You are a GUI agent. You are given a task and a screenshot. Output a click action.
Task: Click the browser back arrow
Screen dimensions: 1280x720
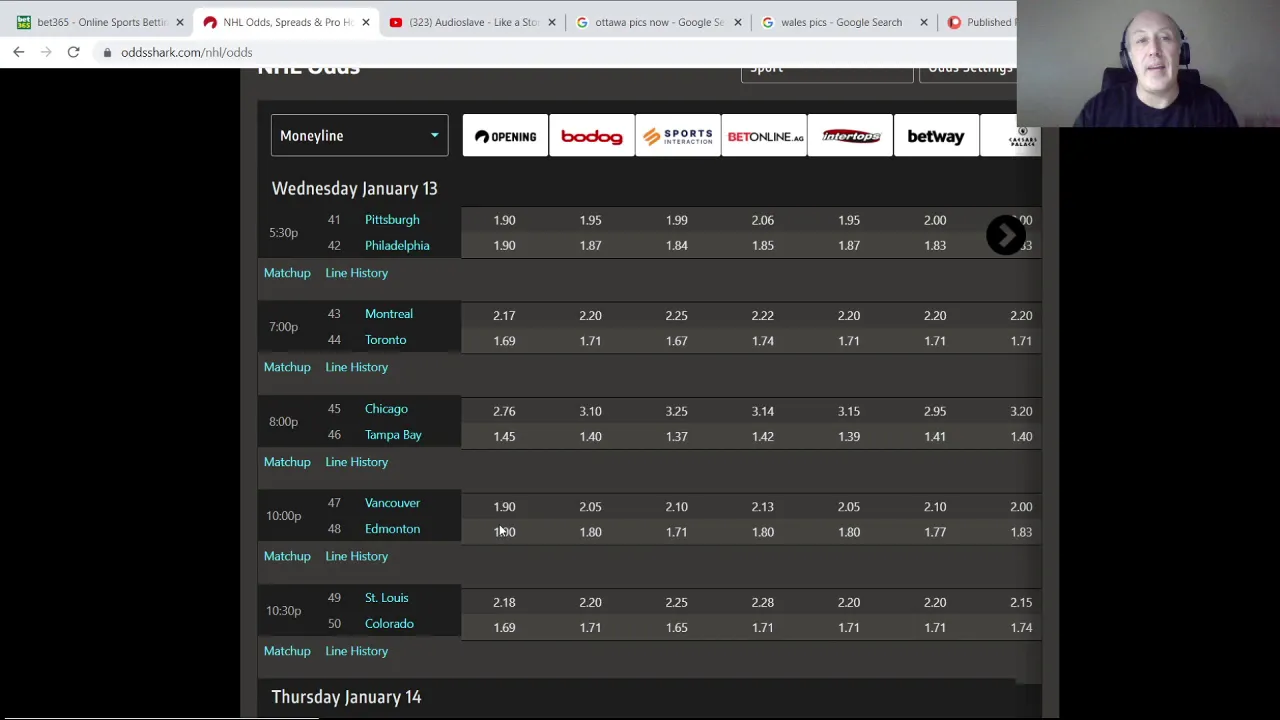19,52
